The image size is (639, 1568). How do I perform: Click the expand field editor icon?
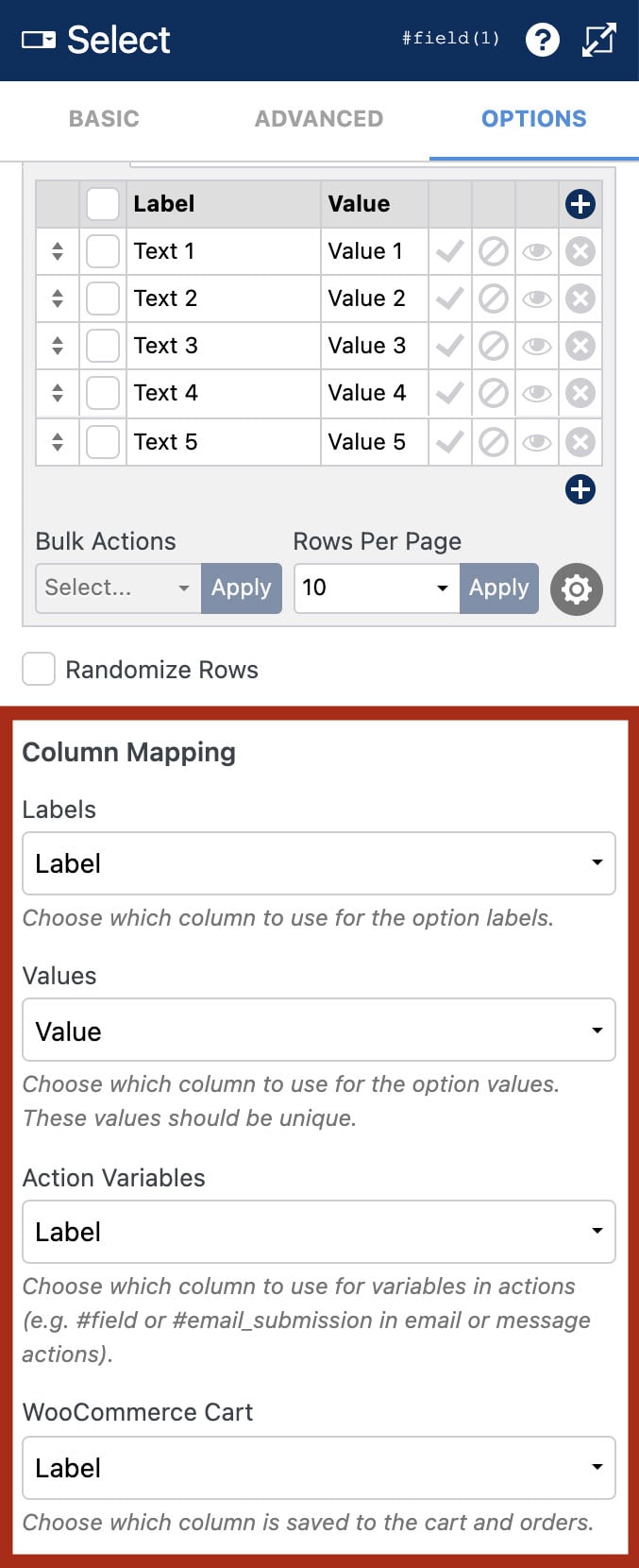(600, 40)
